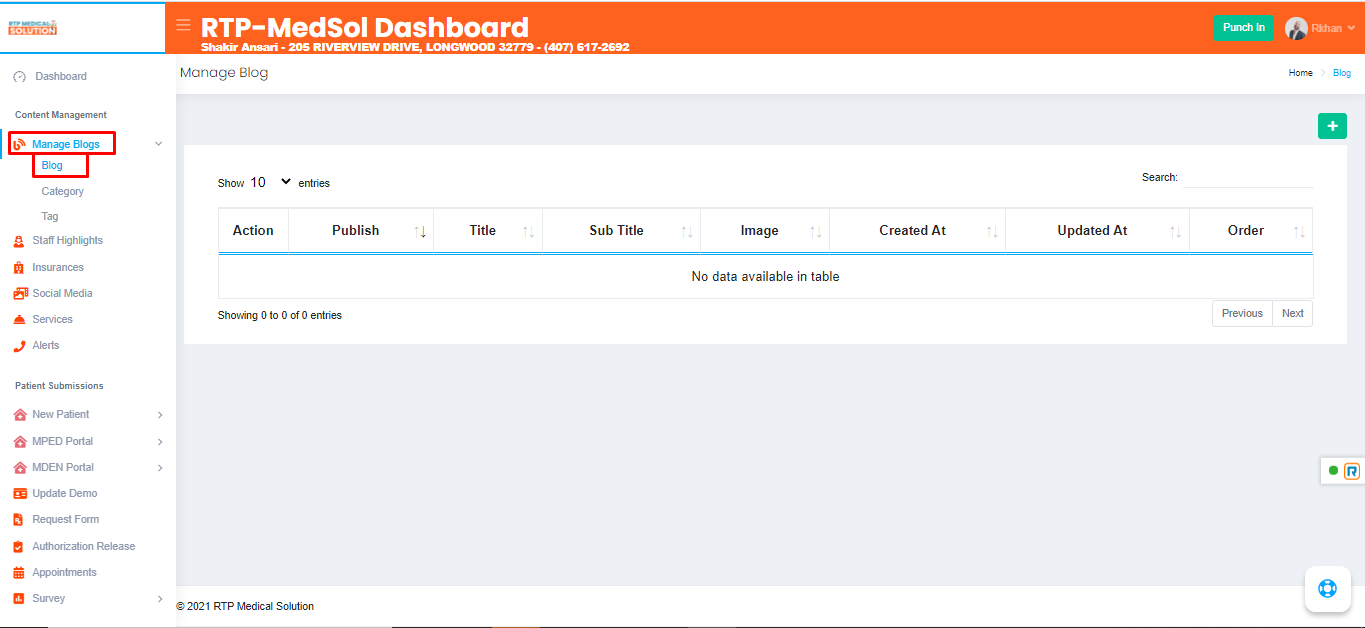The width and height of the screenshot is (1365, 628).
Task: Open the RTP Medical Solution logo
Action: tap(32, 28)
